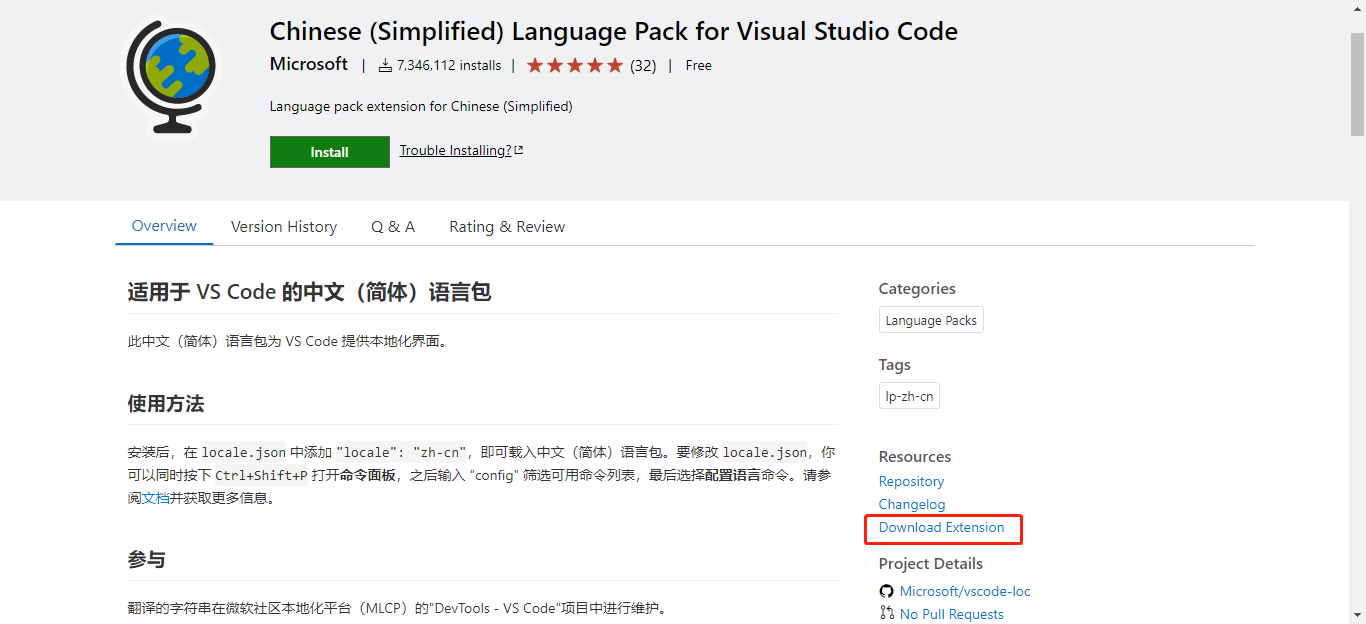The width and height of the screenshot is (1366, 624).
Task: Open the No Pull Requests link
Action: point(952,614)
